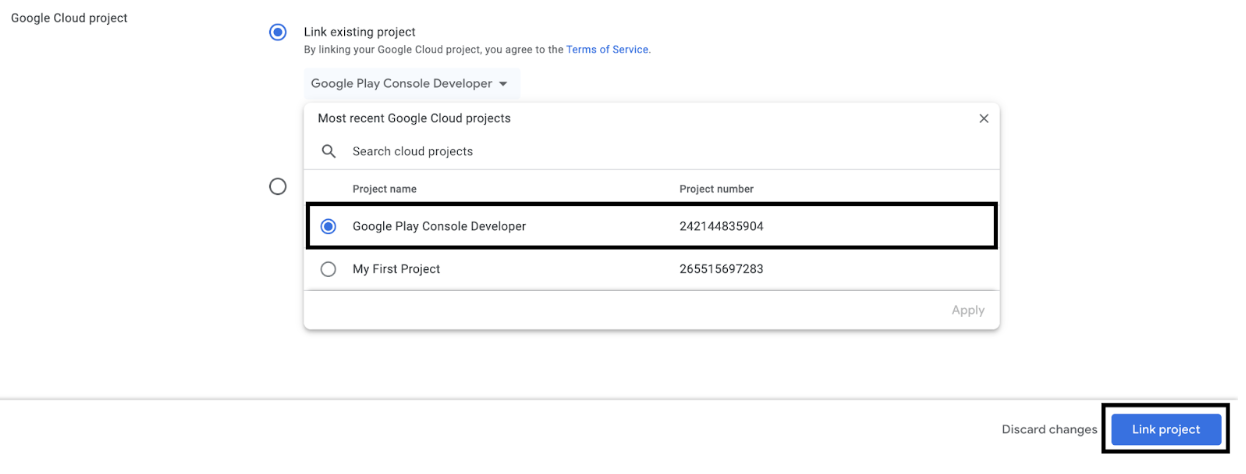1246x474 pixels.
Task: Select the Google Play Console Developer radio button
Action: (x=328, y=227)
